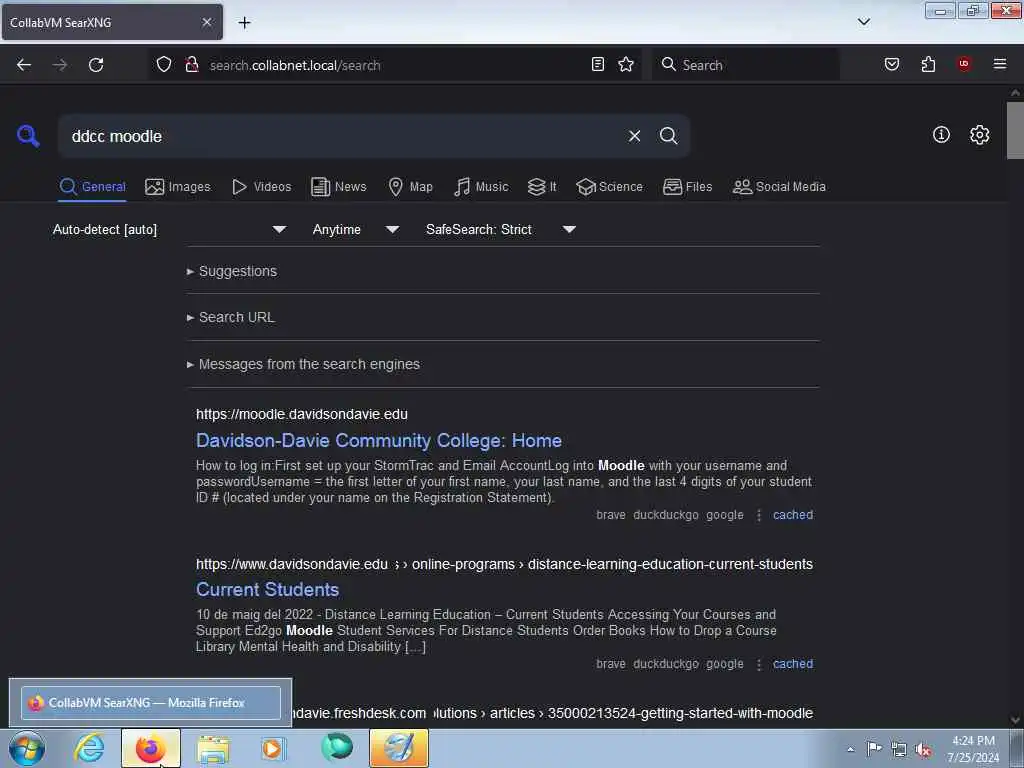Open the Windows Start menu
This screenshot has height=768, width=1024.
[27, 748]
